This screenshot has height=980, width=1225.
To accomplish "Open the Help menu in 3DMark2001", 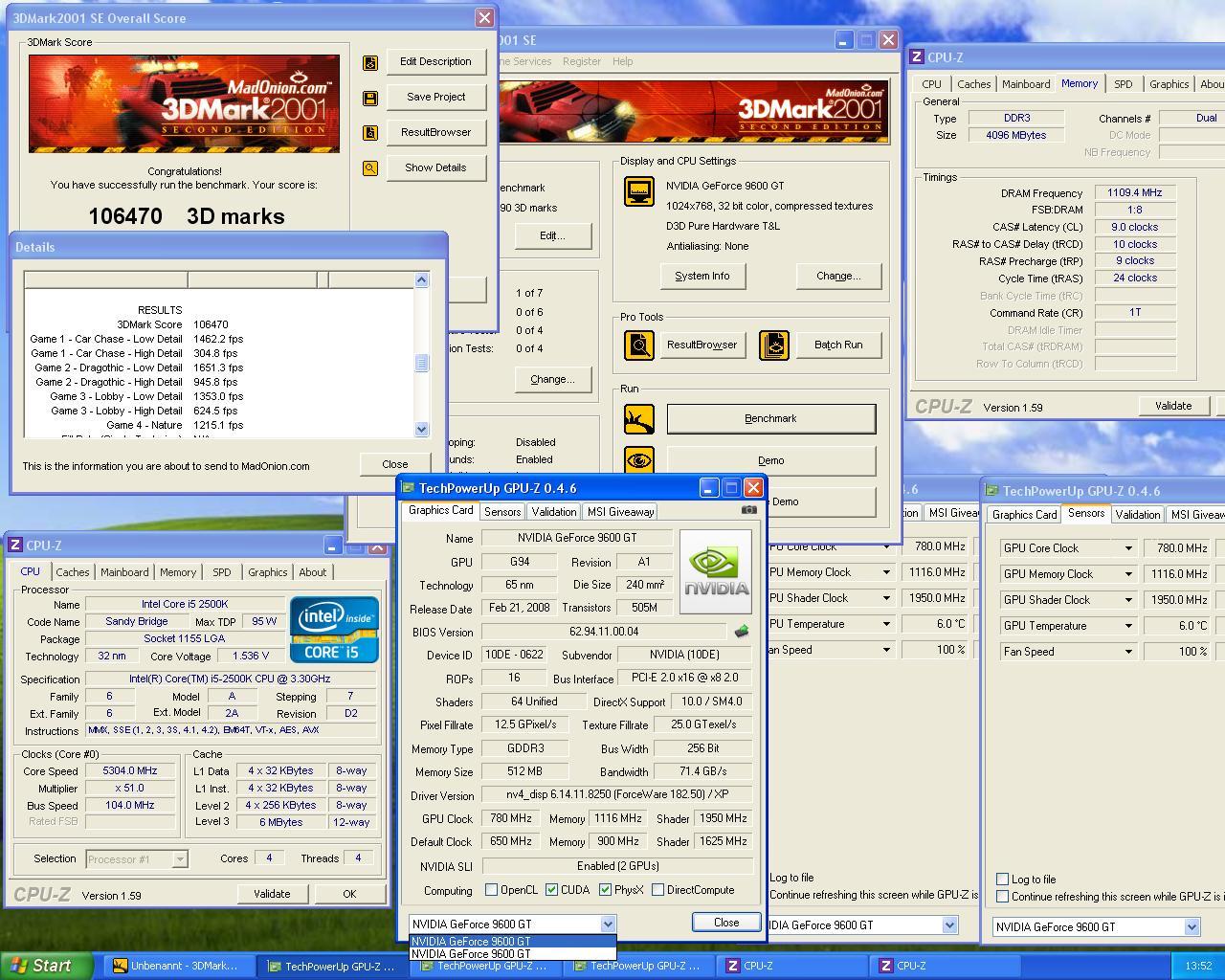I will click(x=622, y=61).
